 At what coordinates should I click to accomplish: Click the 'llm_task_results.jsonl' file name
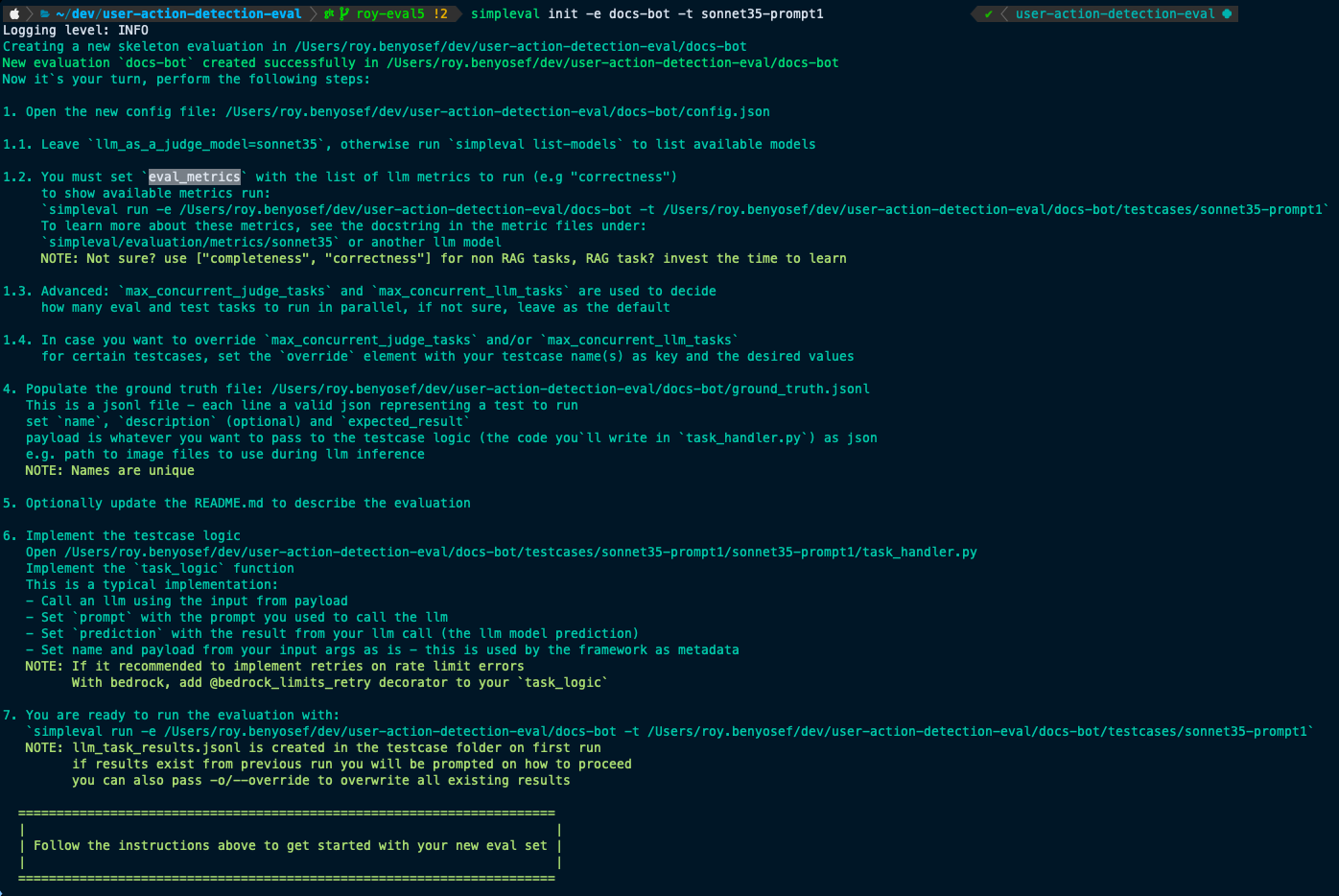click(x=156, y=747)
